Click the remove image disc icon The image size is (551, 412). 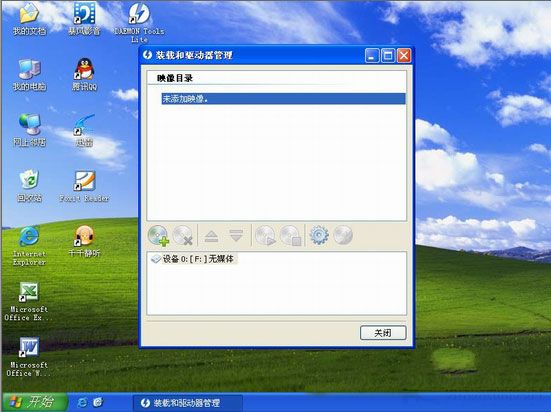(x=183, y=235)
